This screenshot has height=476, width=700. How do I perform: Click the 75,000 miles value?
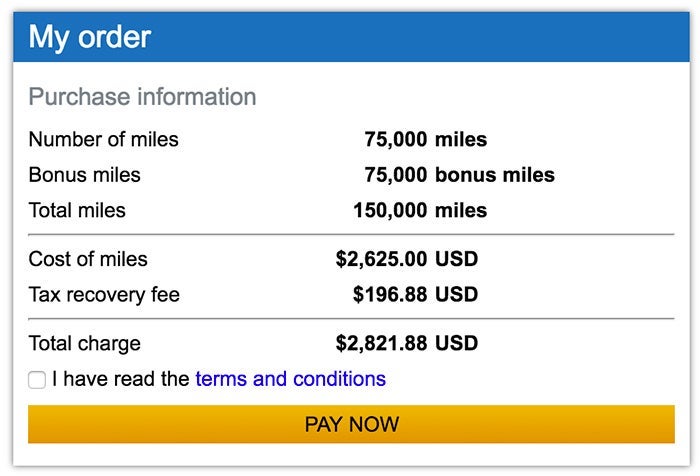(x=425, y=140)
